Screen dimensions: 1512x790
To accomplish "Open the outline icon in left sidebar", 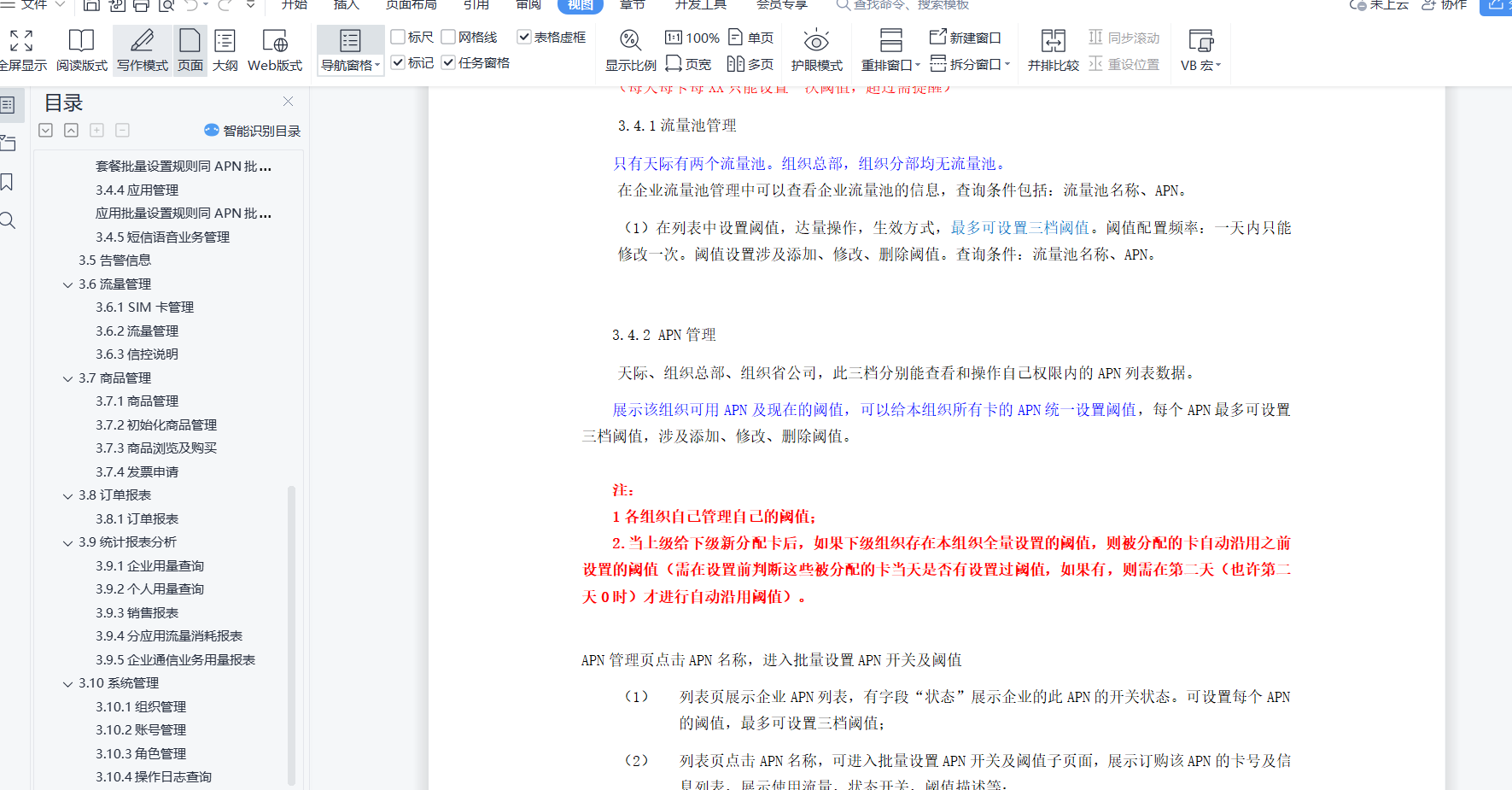I will point(8,105).
